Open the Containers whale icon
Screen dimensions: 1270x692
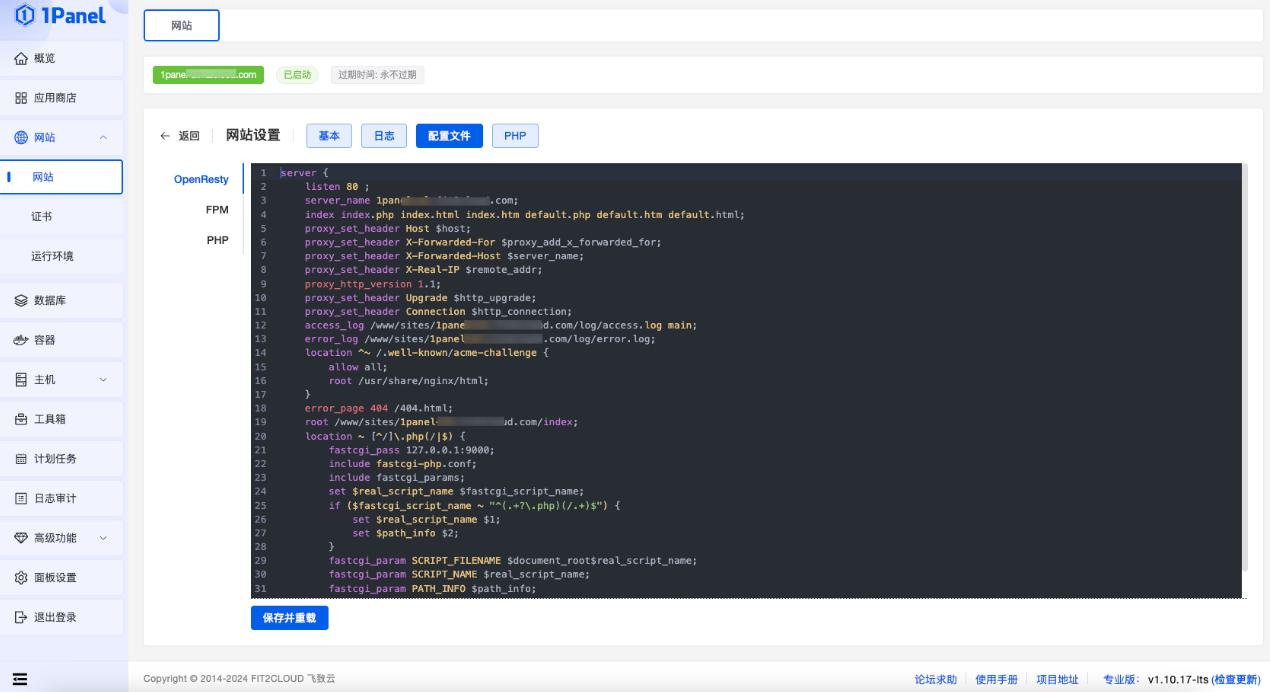(21, 340)
